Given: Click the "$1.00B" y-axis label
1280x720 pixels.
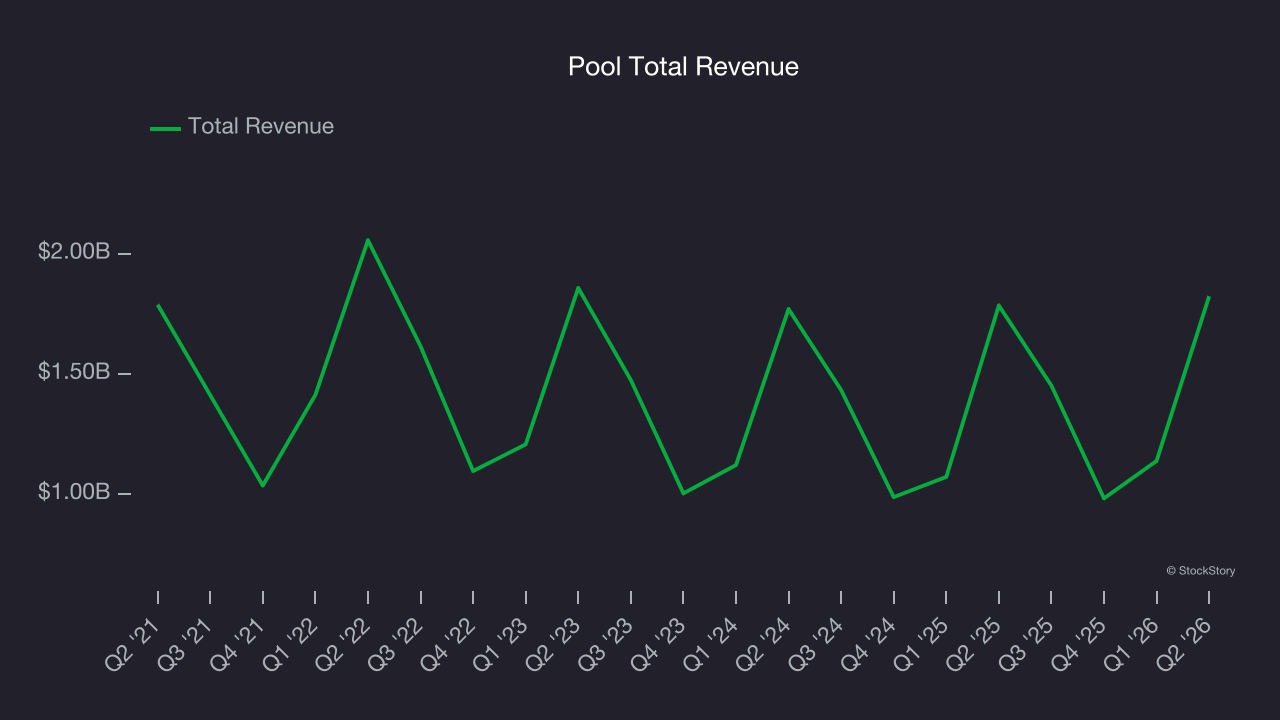Looking at the screenshot, I should click(74, 492).
